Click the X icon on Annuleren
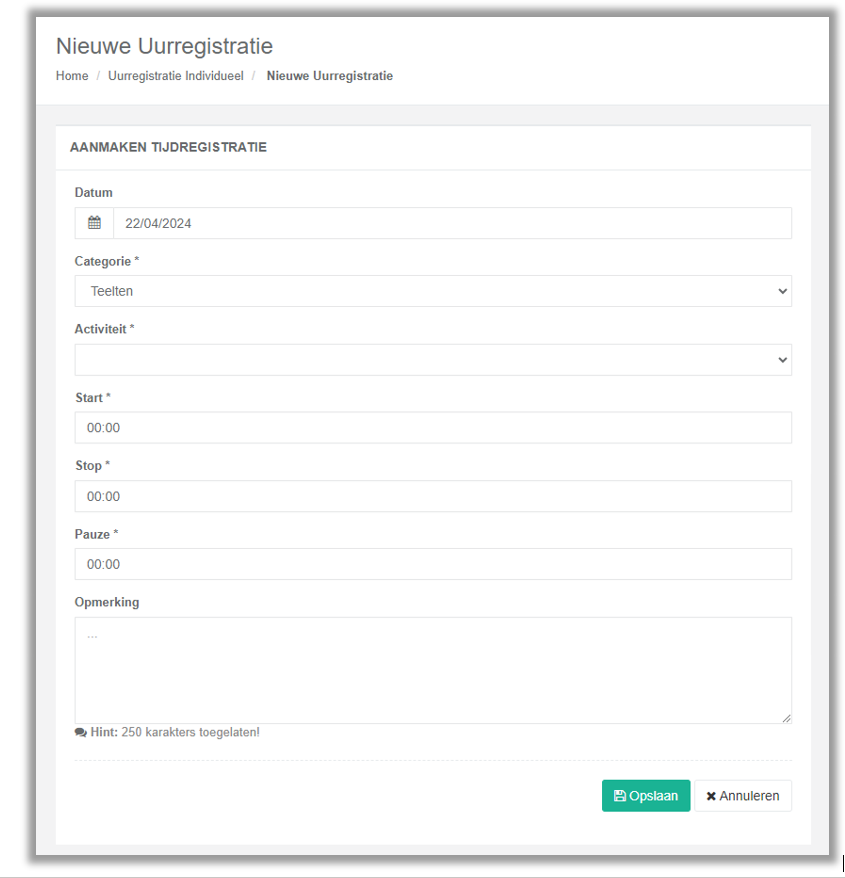Image resolution: width=845 pixels, height=878 pixels. pos(711,796)
